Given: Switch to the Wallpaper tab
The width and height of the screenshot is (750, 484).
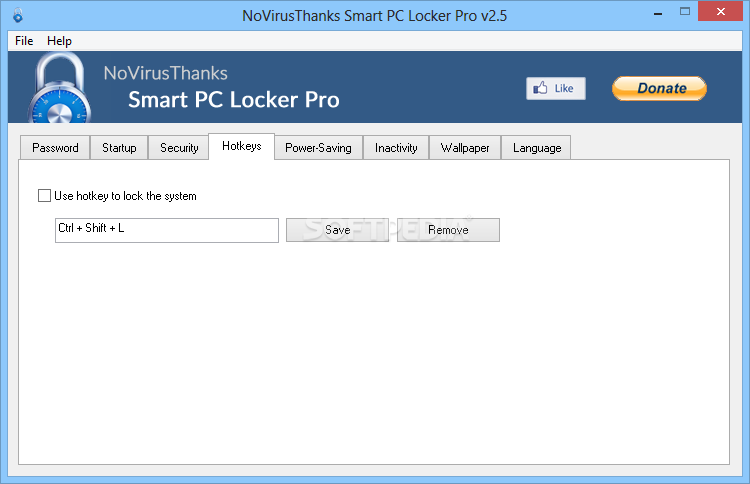Looking at the screenshot, I should click(465, 148).
